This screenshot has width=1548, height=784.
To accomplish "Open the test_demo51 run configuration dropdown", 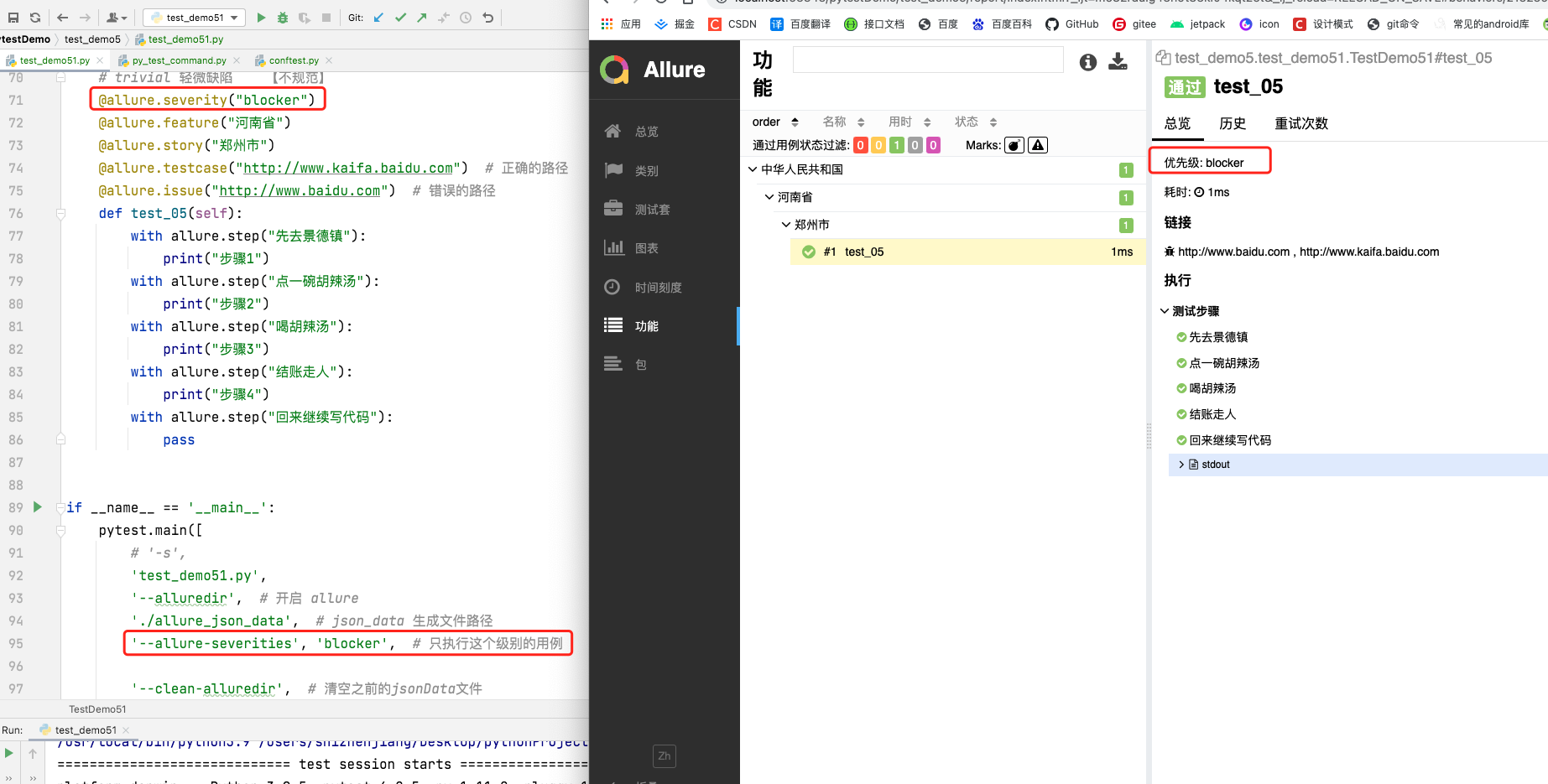I will point(194,17).
